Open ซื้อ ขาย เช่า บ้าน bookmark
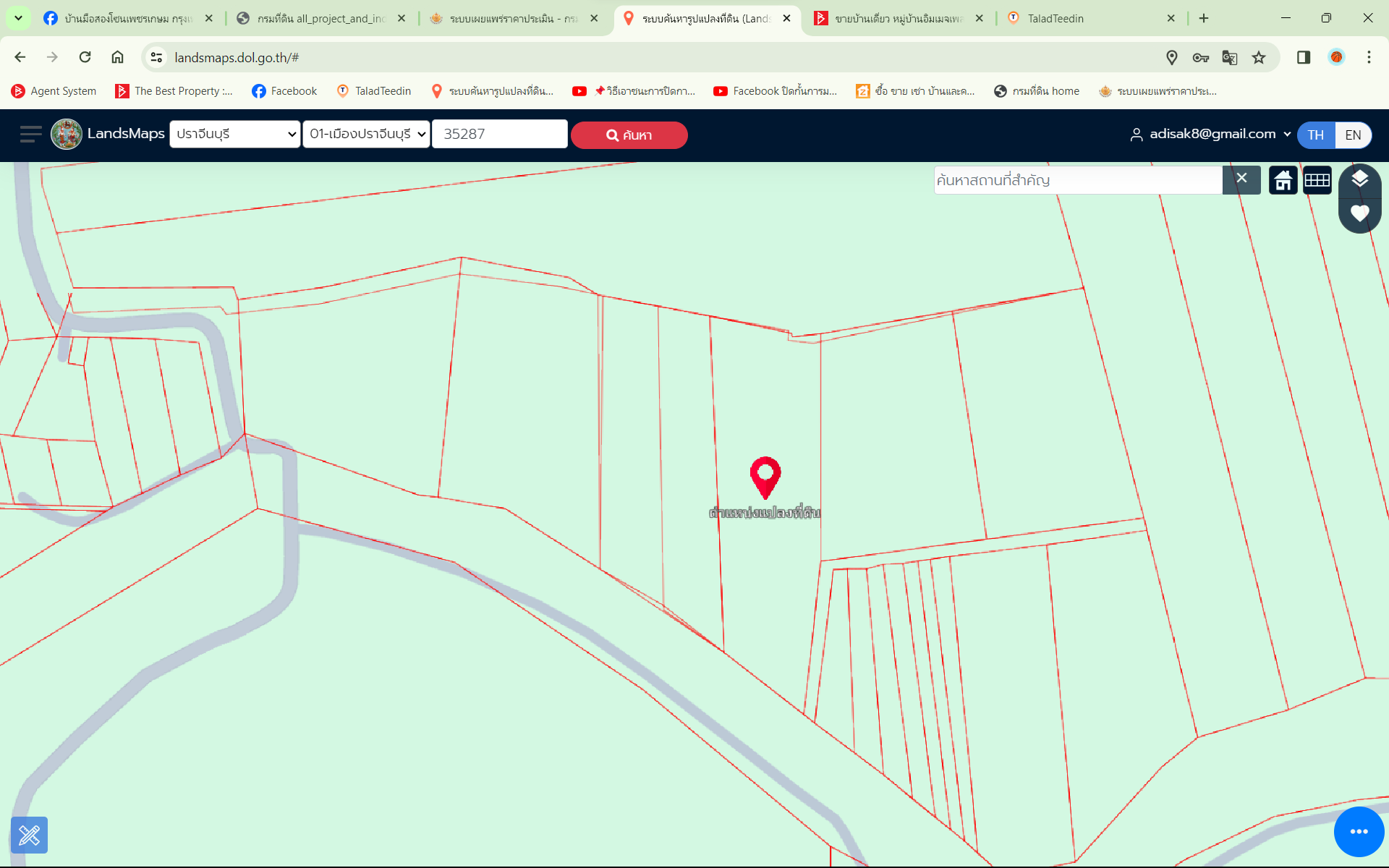 pyautogui.click(x=915, y=91)
